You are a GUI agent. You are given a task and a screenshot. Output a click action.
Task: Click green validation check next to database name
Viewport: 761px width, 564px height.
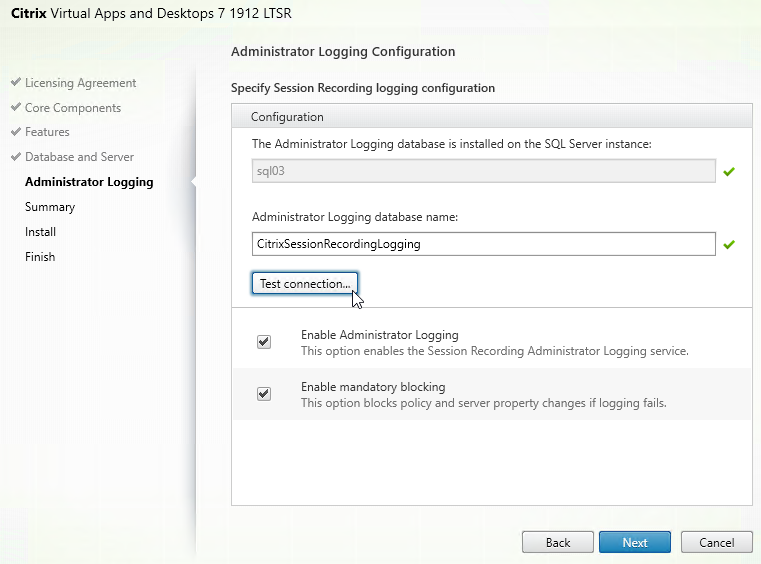[729, 244]
